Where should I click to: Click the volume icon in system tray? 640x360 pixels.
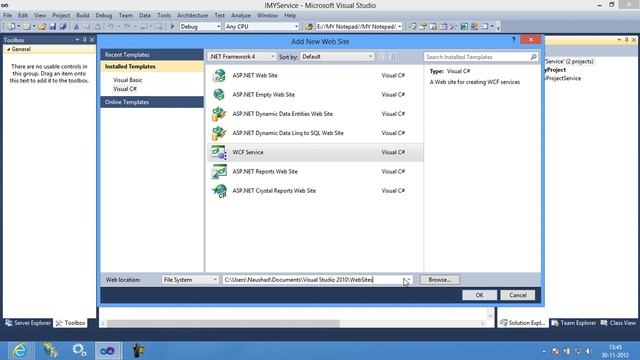click(x=589, y=351)
